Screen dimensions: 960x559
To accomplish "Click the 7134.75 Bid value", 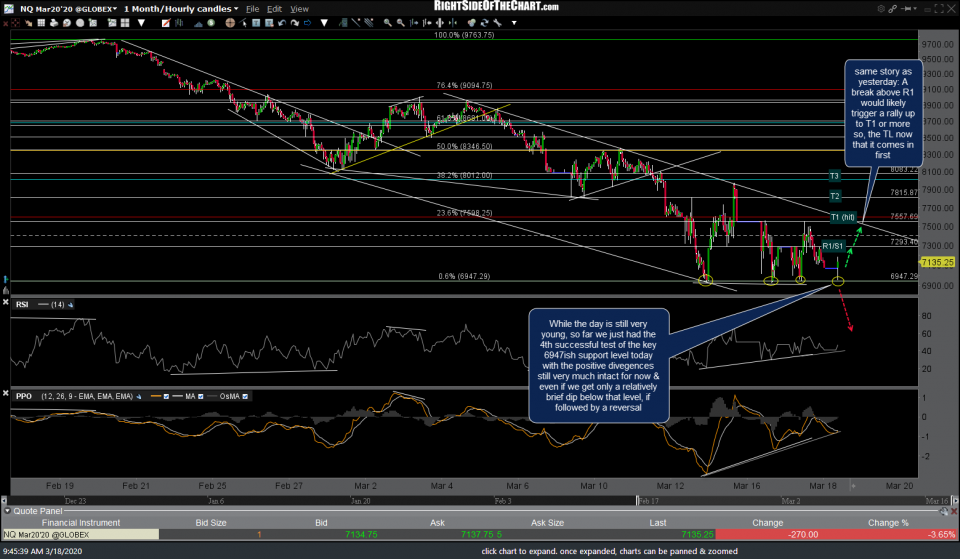I will tap(361, 535).
